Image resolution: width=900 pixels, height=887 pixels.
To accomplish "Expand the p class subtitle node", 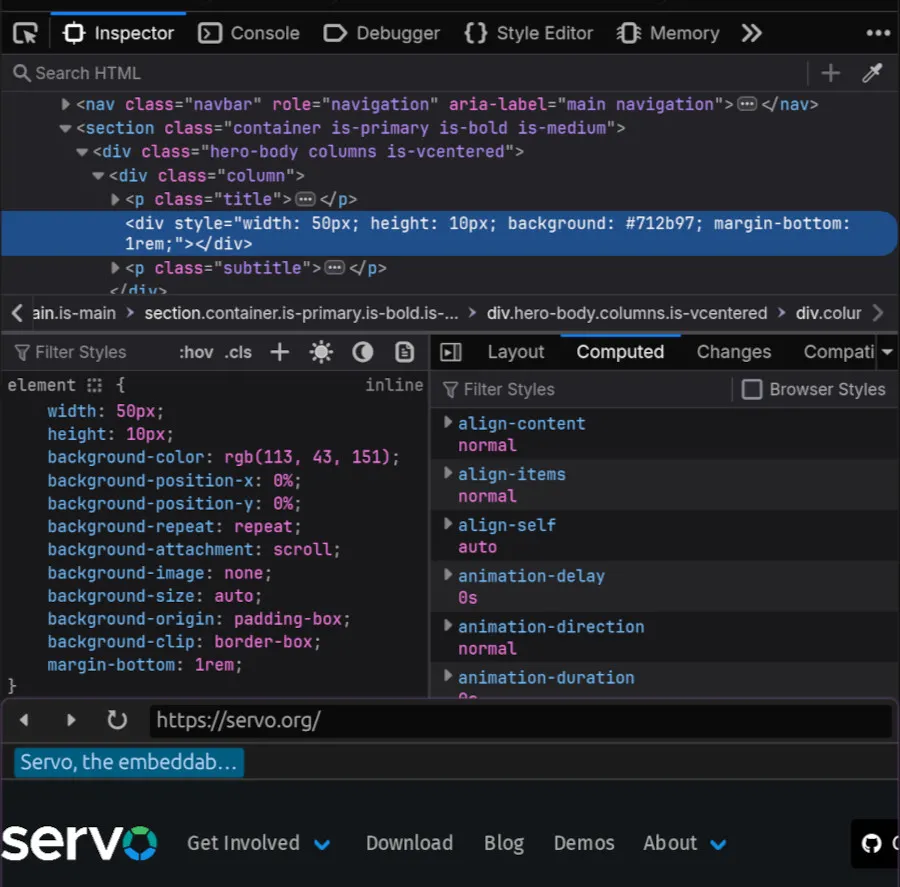I will pyautogui.click(x=115, y=268).
